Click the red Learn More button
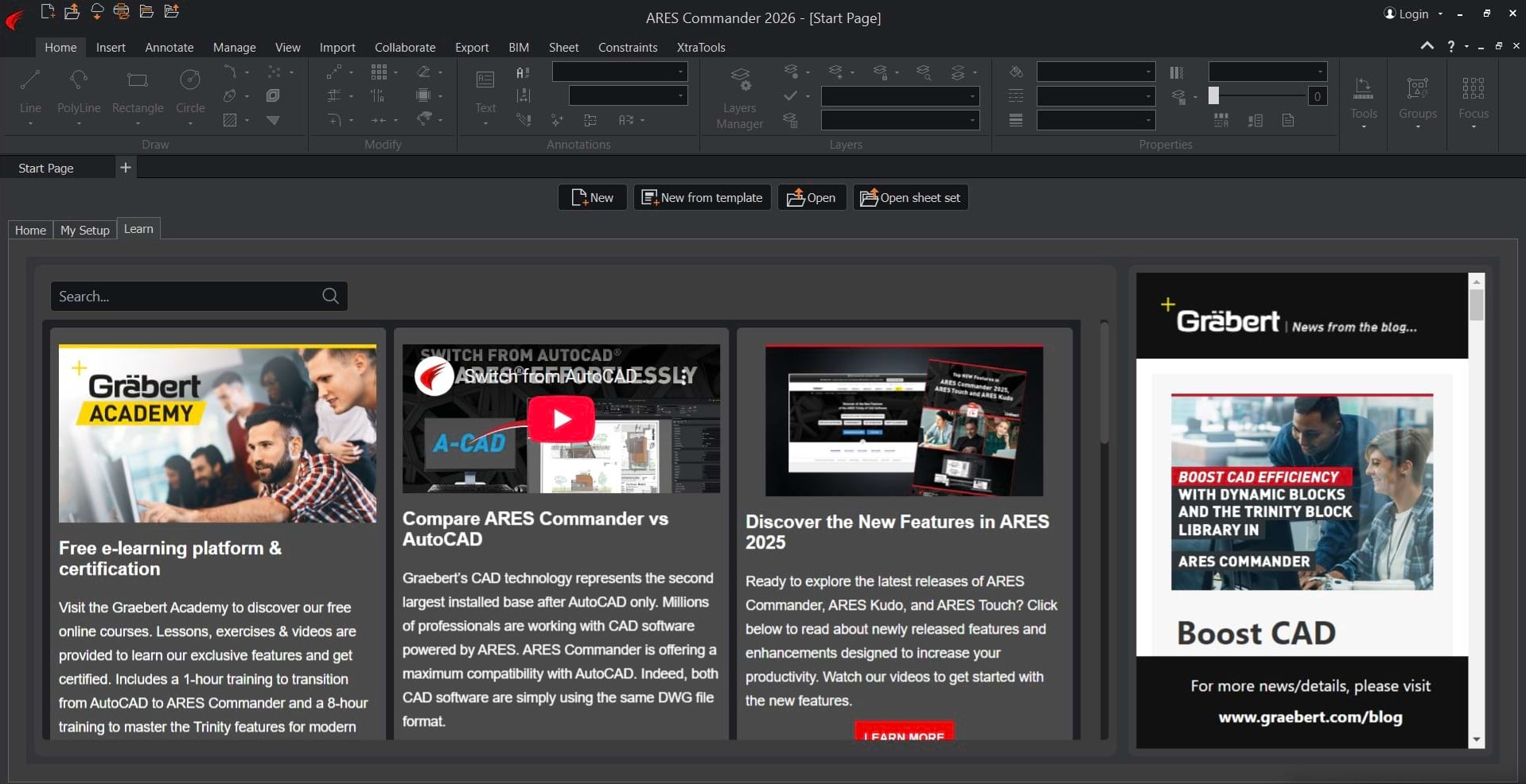The image size is (1526, 784). pyautogui.click(x=905, y=732)
